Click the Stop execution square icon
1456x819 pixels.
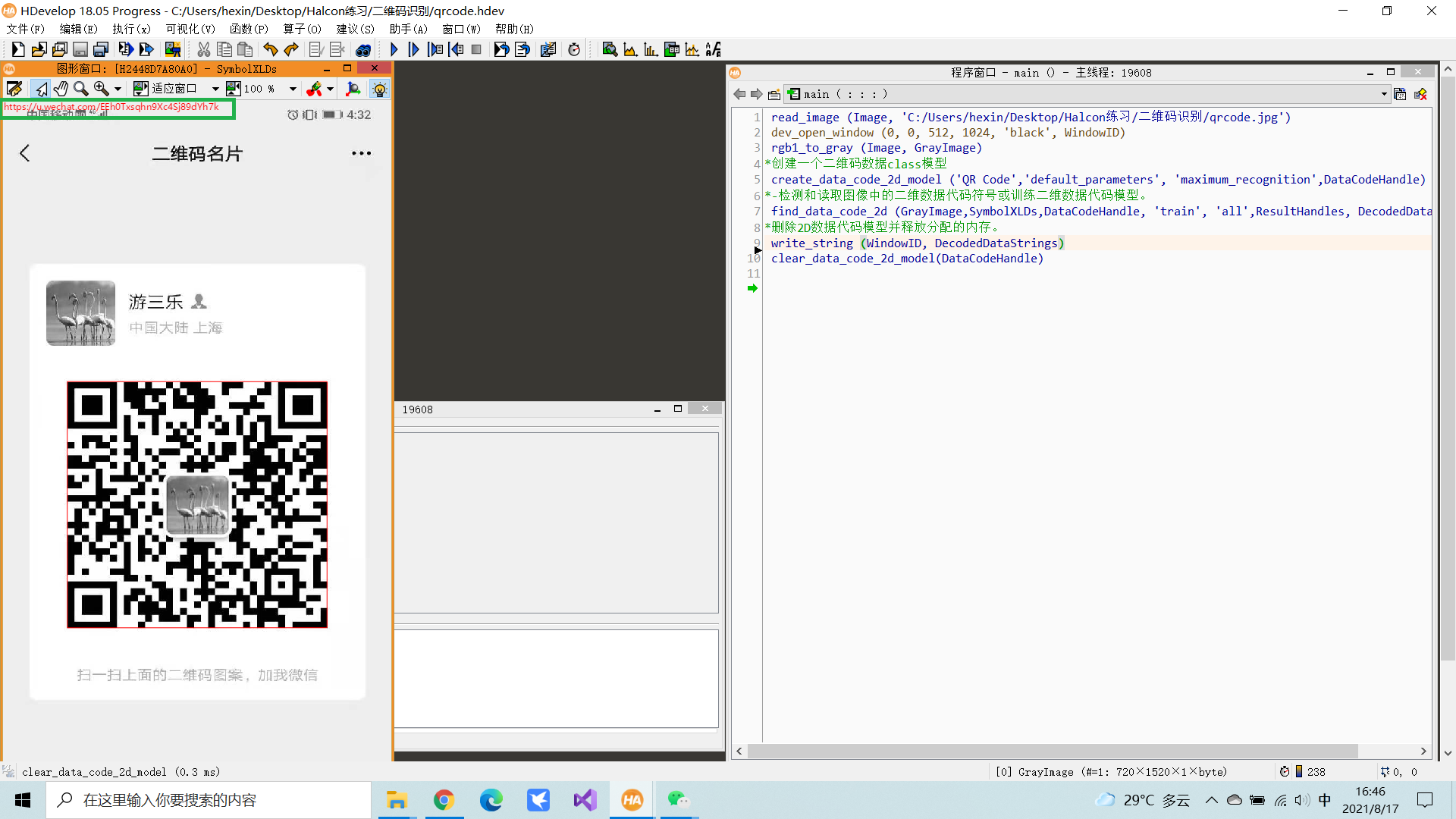(x=476, y=50)
